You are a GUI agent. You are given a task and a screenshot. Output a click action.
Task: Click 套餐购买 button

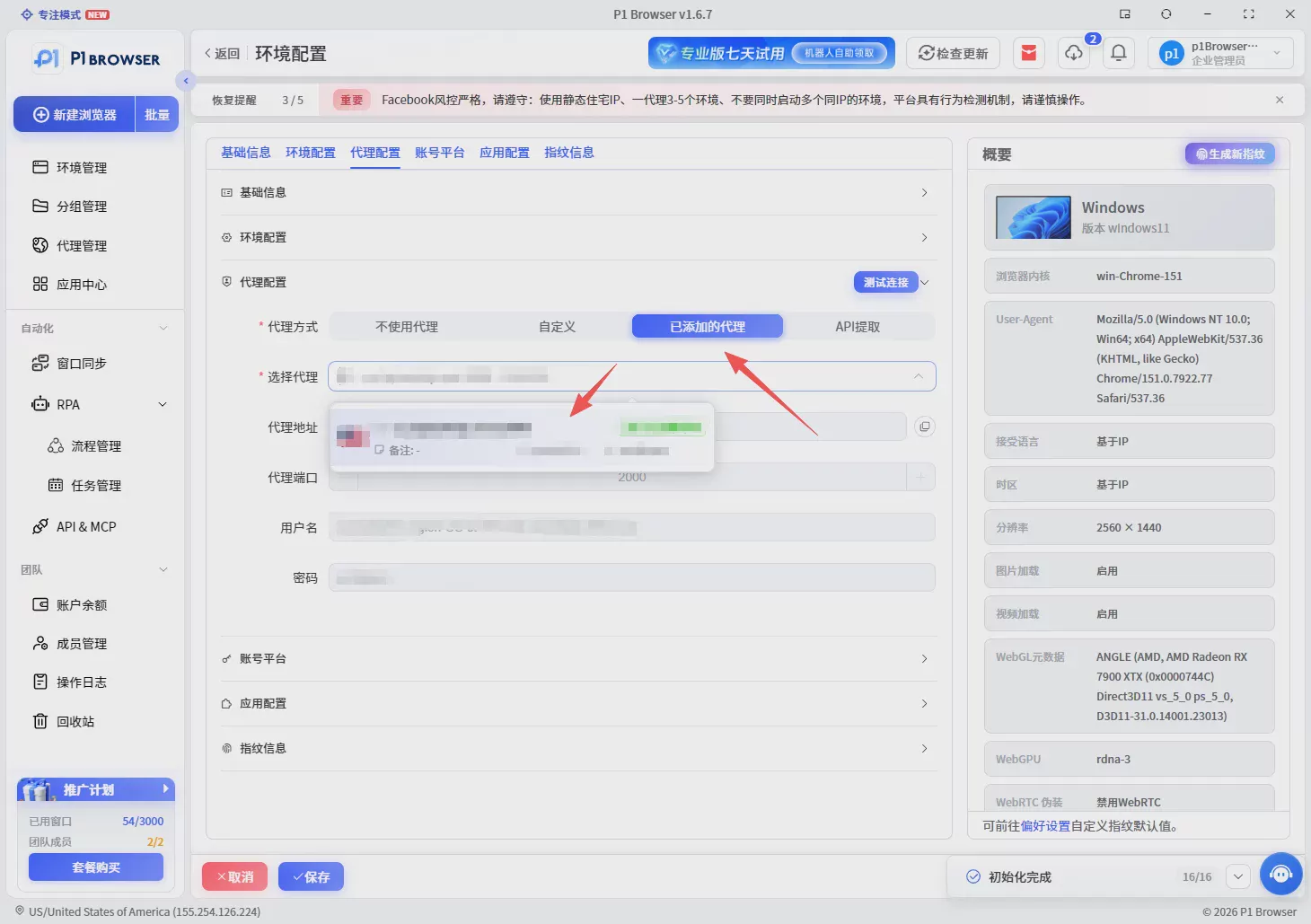(96, 867)
